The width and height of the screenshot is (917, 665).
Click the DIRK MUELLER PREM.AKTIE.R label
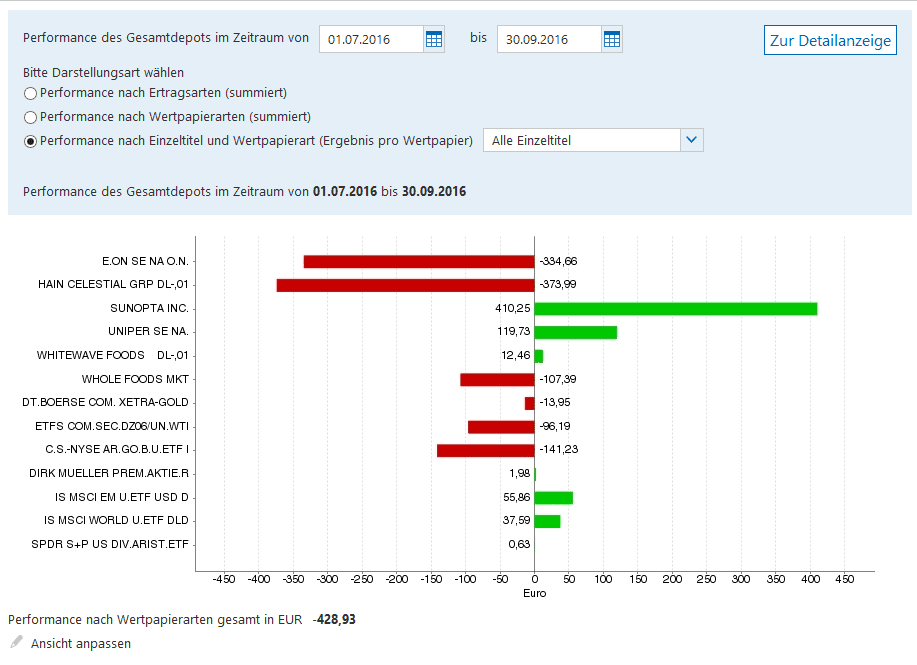109,473
